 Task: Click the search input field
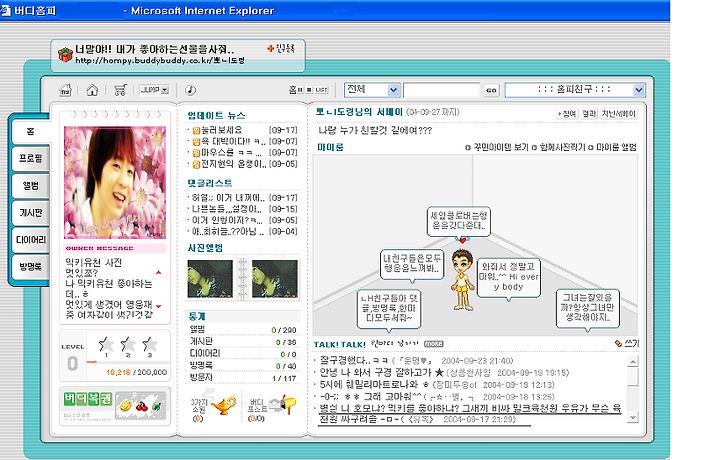click(441, 90)
